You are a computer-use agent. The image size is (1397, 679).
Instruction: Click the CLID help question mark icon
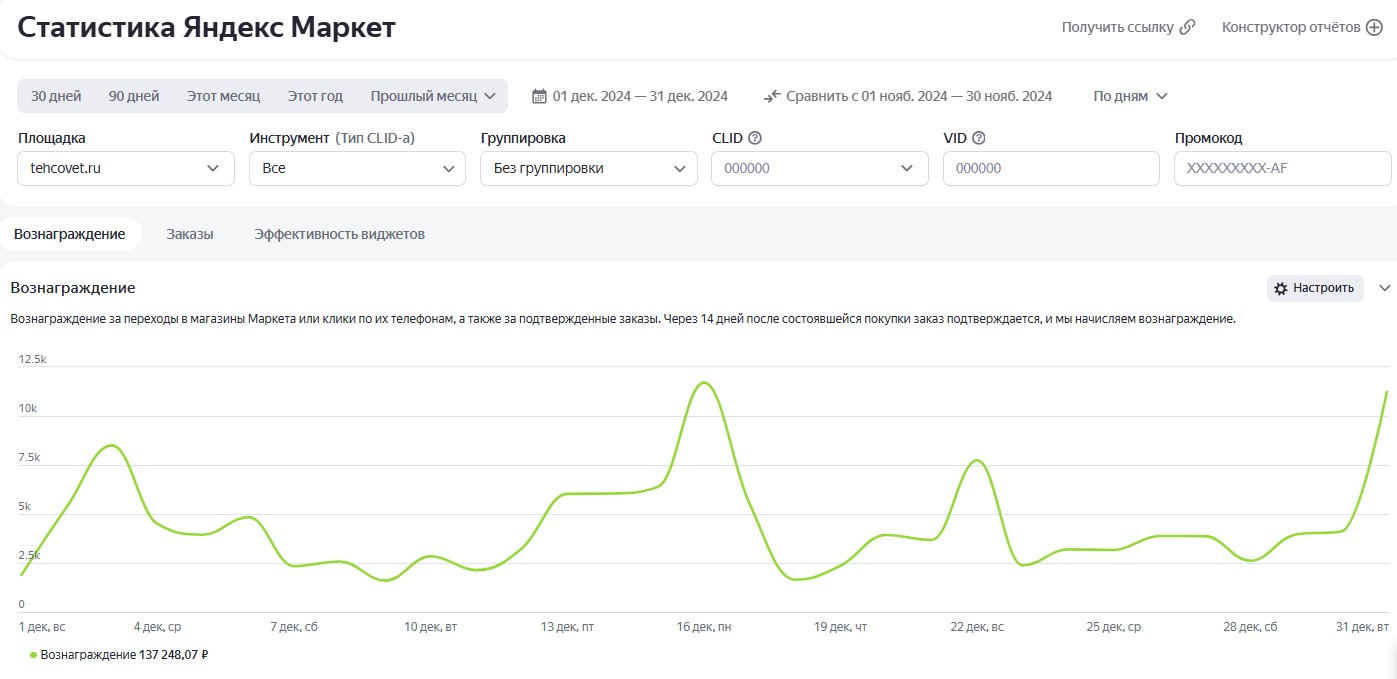(755, 138)
